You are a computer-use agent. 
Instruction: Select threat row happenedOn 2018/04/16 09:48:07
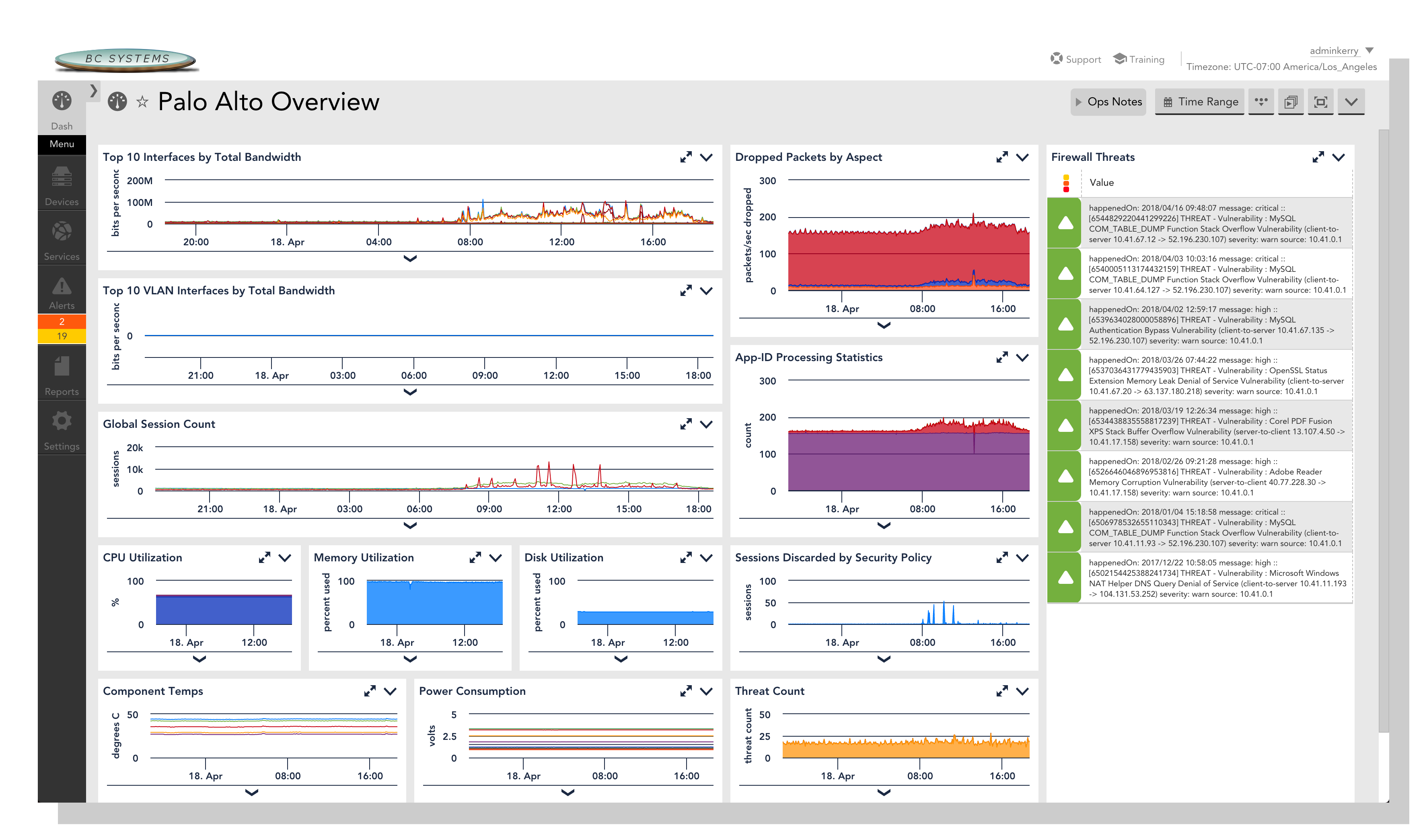coord(1200,224)
